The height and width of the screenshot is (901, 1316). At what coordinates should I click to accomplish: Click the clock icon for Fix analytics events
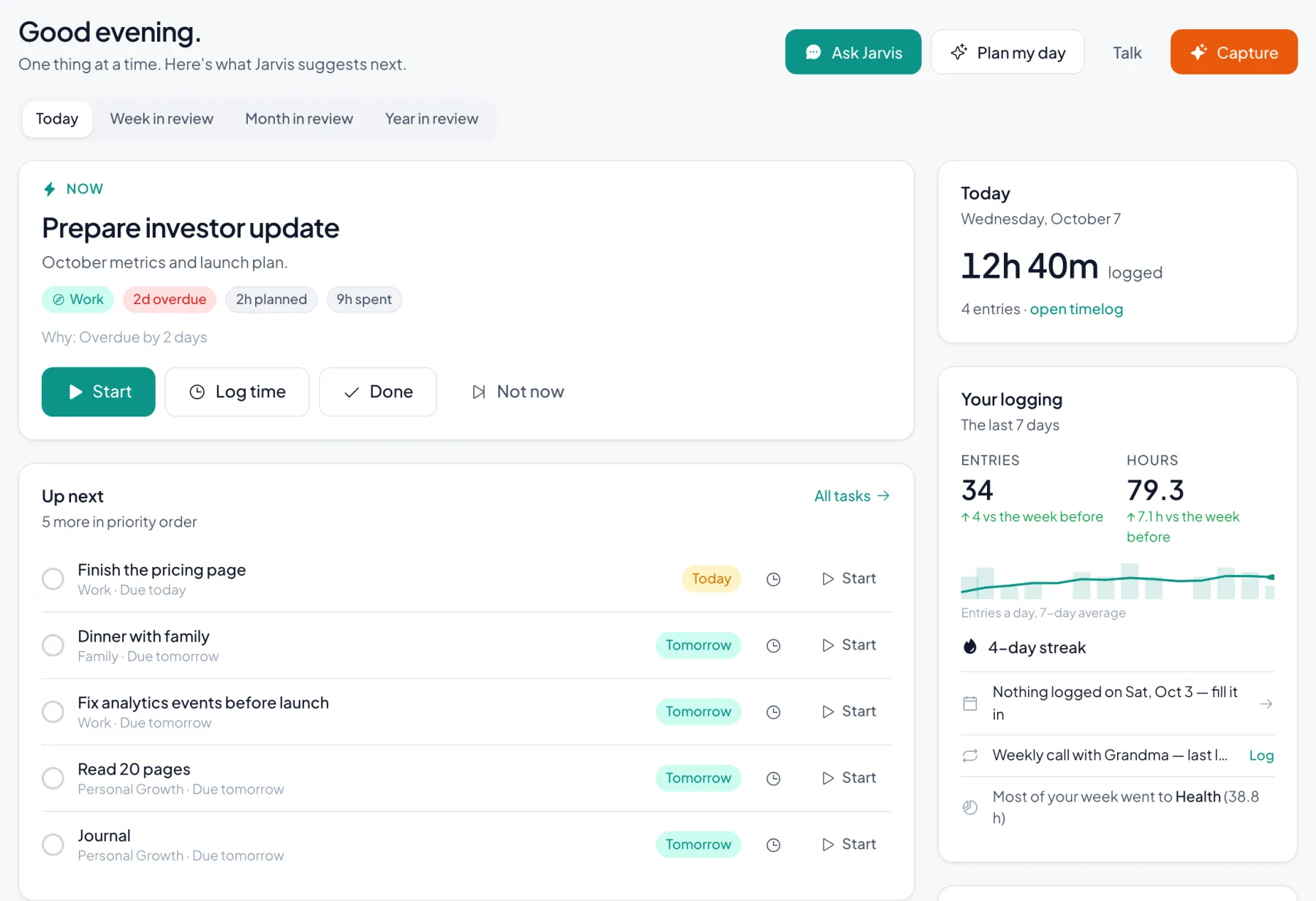pyautogui.click(x=774, y=712)
